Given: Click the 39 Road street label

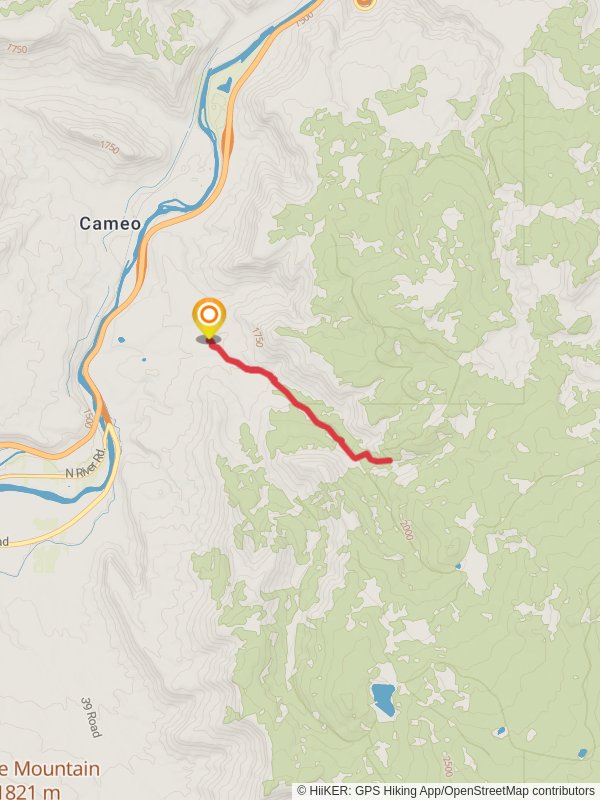Looking at the screenshot, I should (91, 717).
